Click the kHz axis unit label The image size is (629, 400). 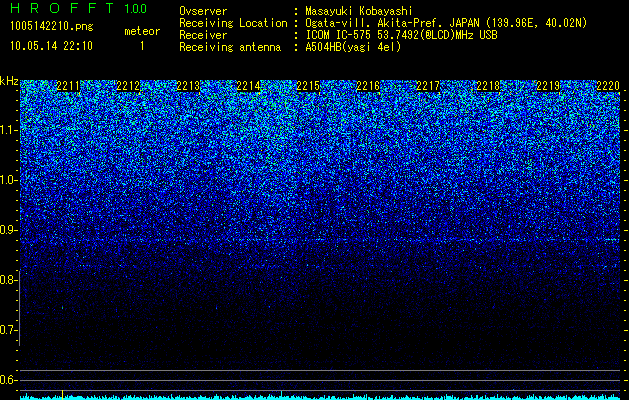[x=9, y=81]
